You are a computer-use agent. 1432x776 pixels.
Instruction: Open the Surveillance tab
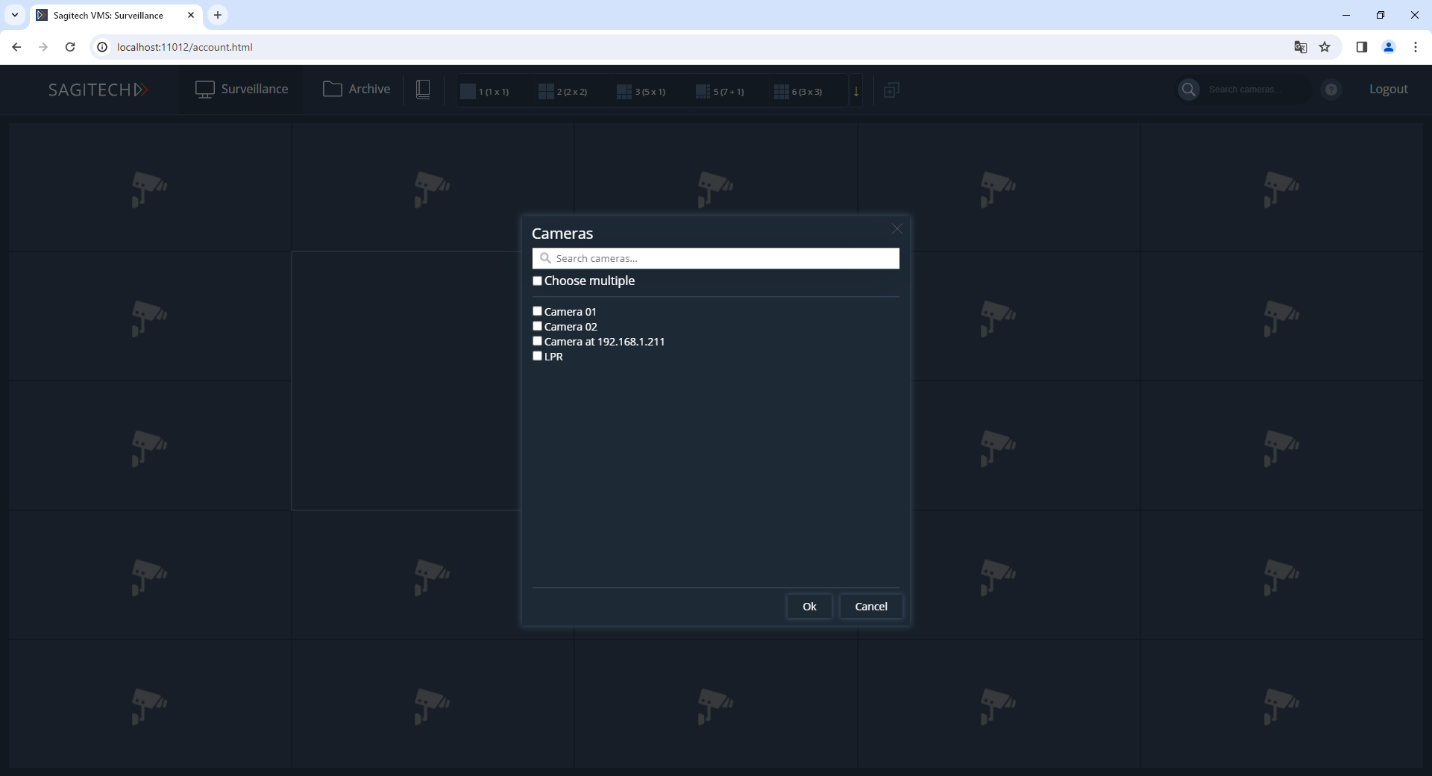(x=242, y=89)
